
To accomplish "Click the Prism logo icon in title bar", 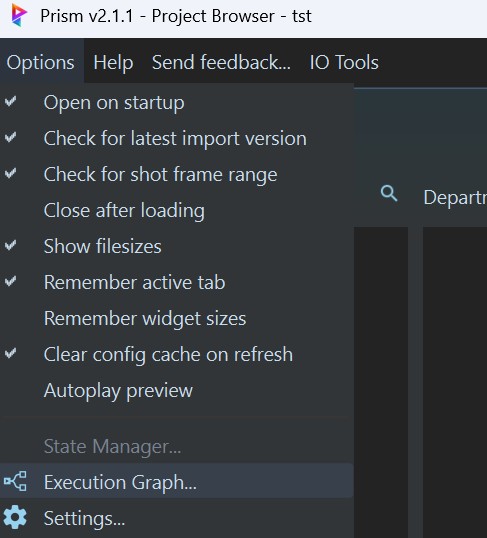I will 19,15.
